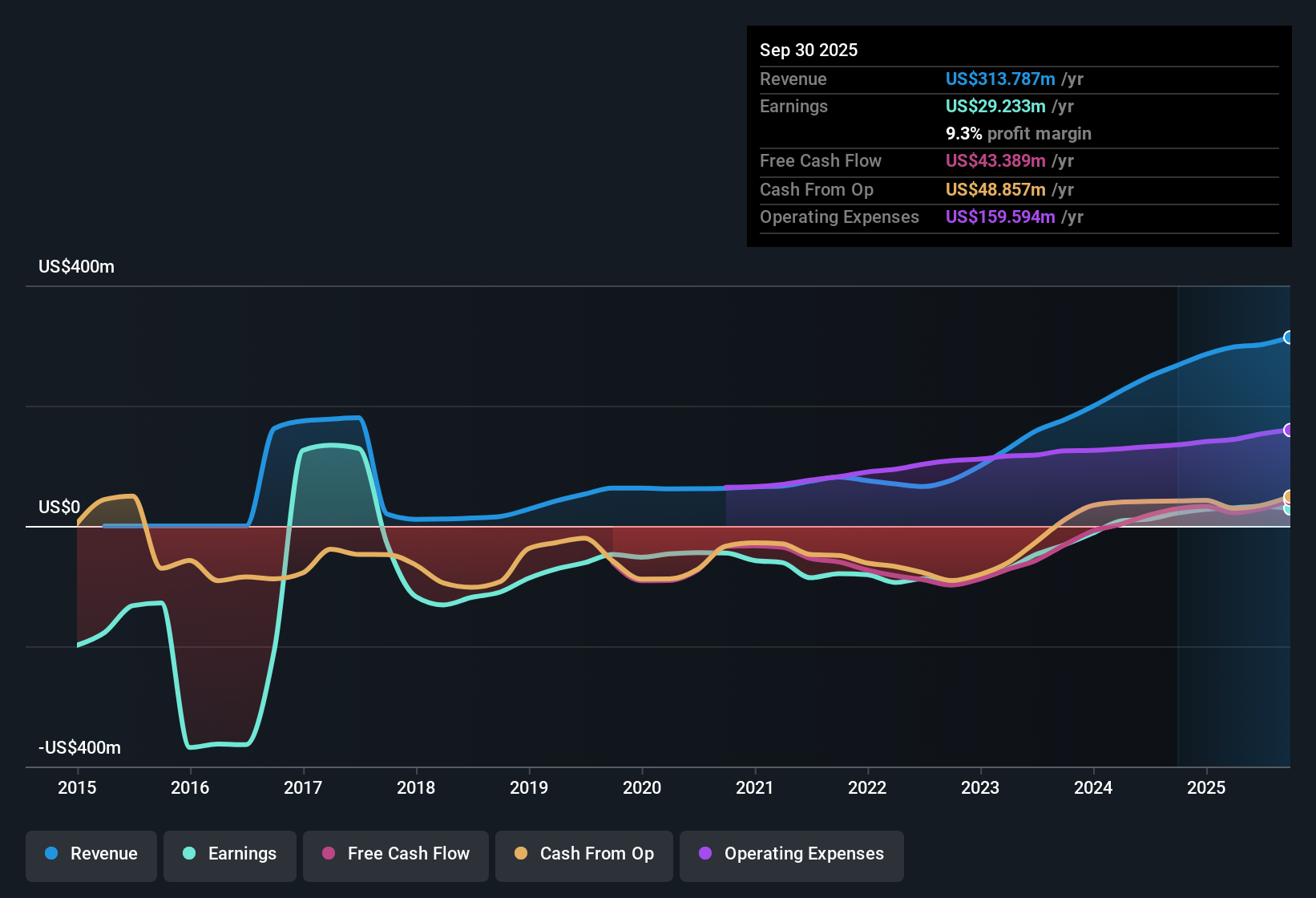Click the orange Cash From Op endpoint marker
Viewport: 1316px width, 898px height.
1288,497
